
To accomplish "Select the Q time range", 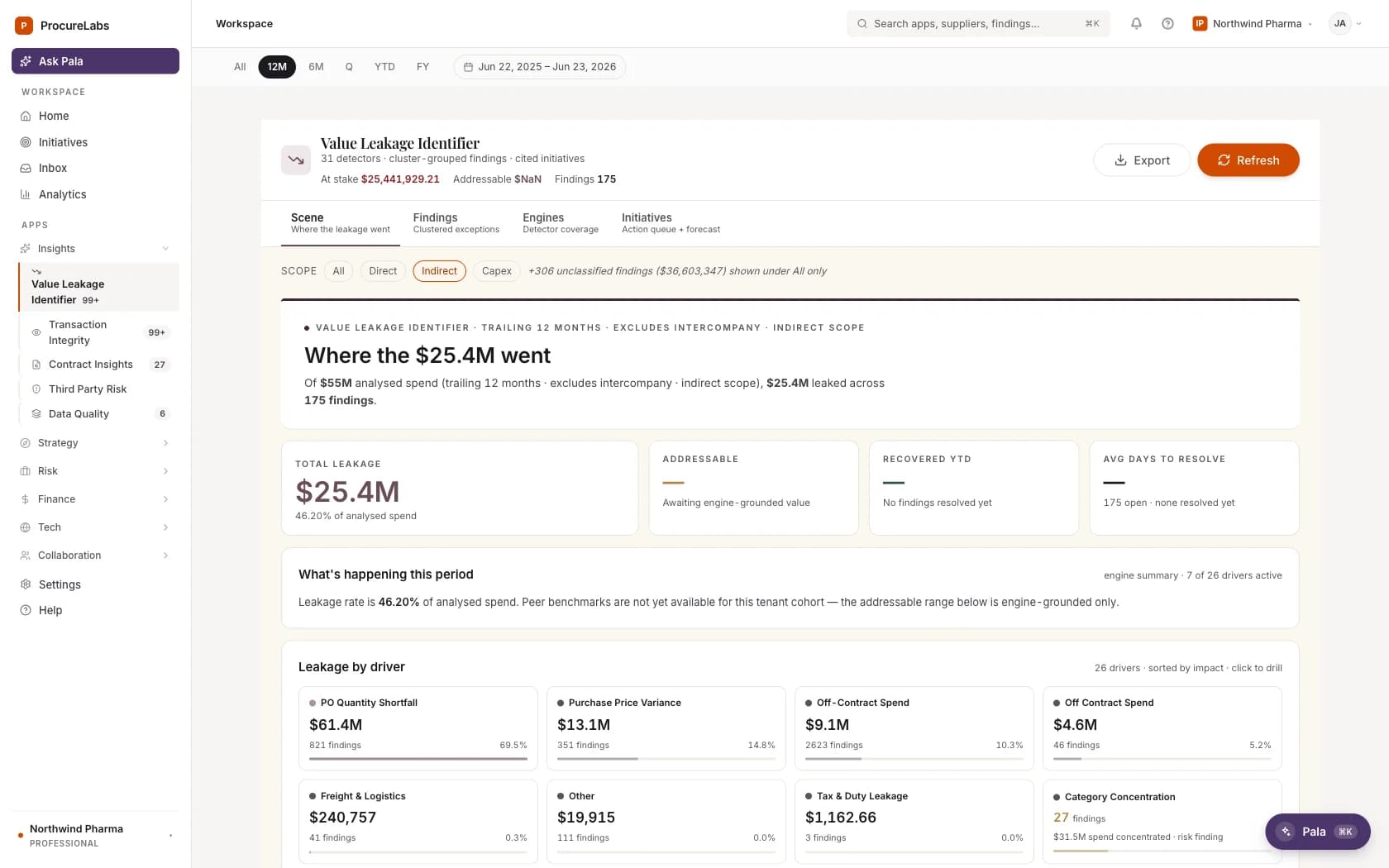I will pos(349,67).
